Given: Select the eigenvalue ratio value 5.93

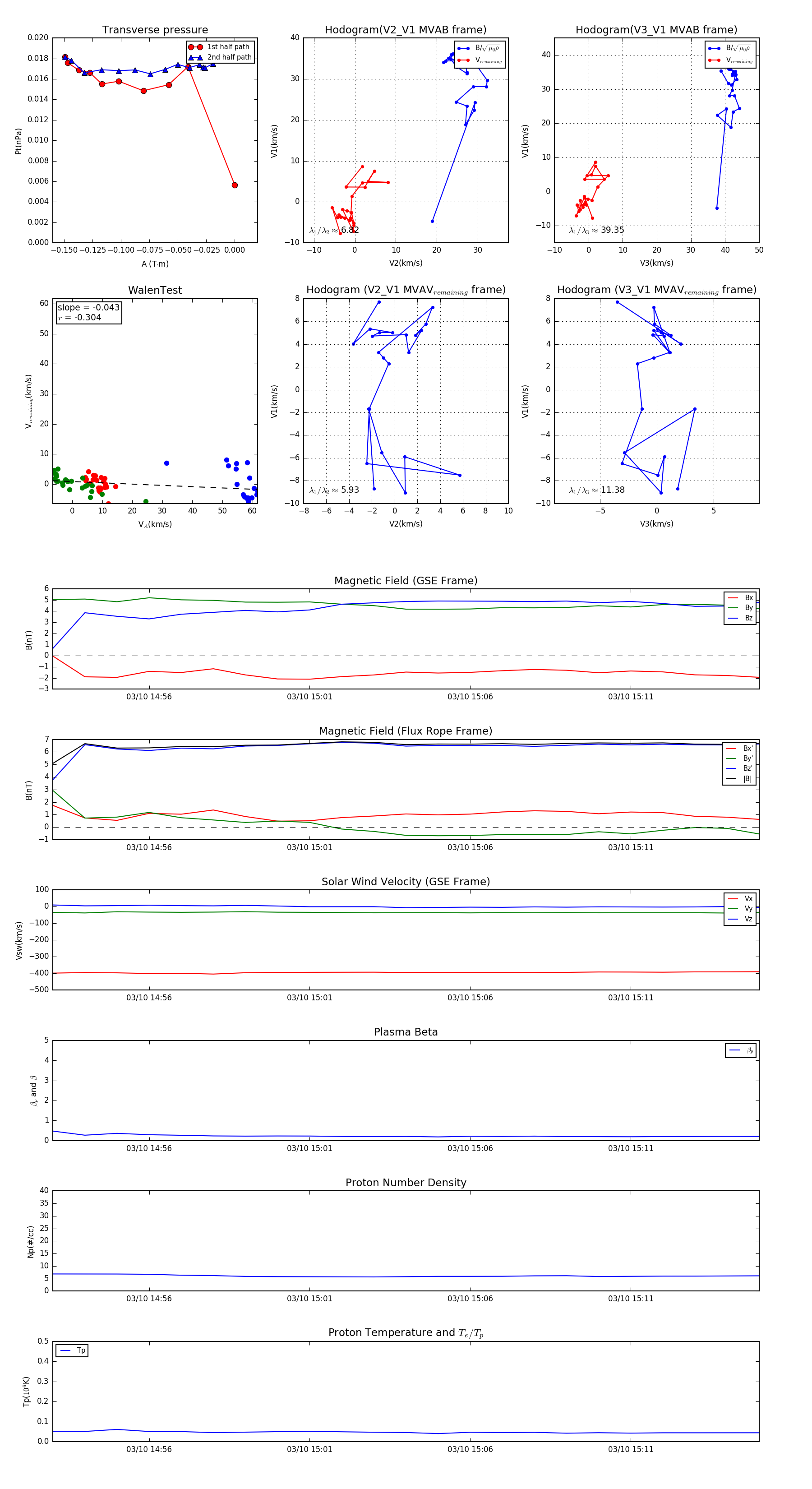Looking at the screenshot, I should [x=350, y=490].
